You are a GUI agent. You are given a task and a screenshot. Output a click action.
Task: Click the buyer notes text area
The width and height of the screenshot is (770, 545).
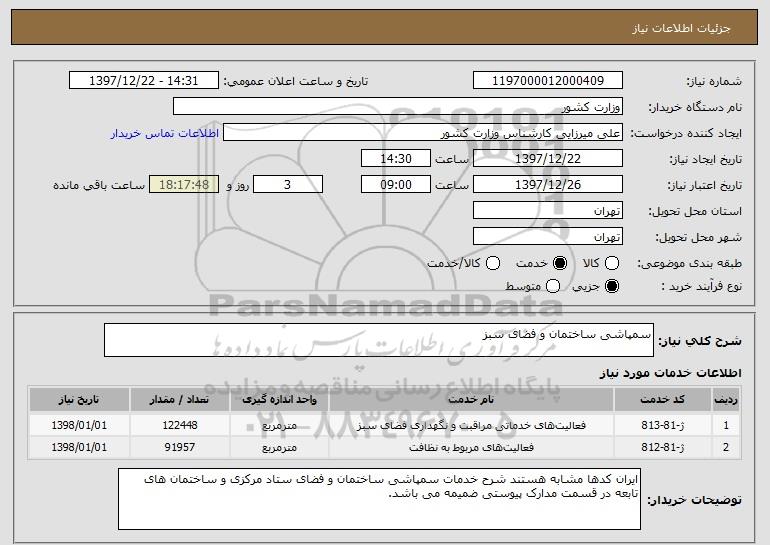(379, 499)
